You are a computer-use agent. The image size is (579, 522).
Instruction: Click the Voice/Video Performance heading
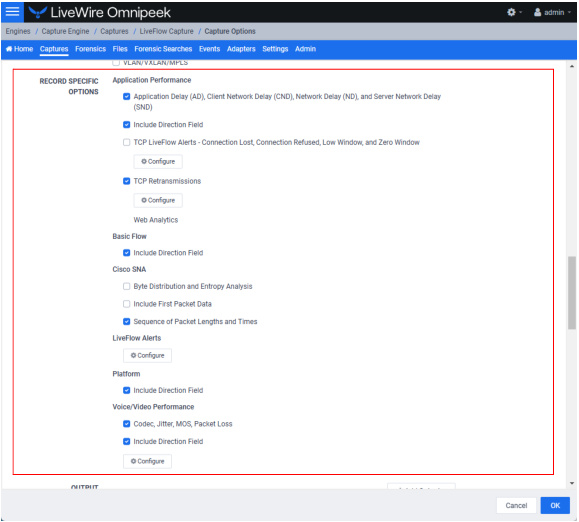point(153,407)
